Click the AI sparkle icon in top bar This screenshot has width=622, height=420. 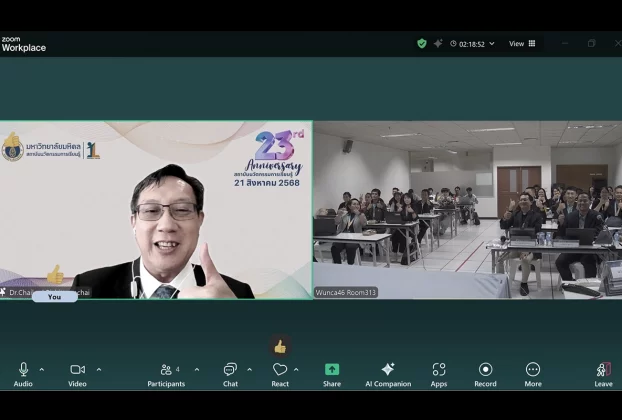click(x=438, y=44)
